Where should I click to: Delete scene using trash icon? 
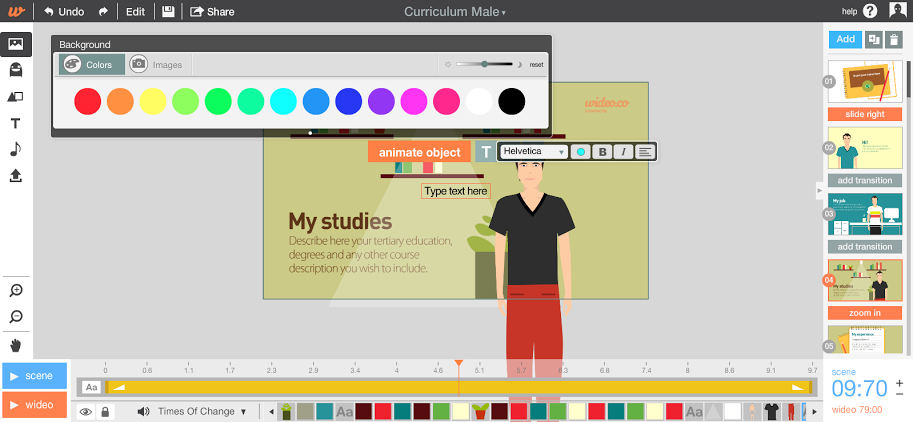coord(894,40)
